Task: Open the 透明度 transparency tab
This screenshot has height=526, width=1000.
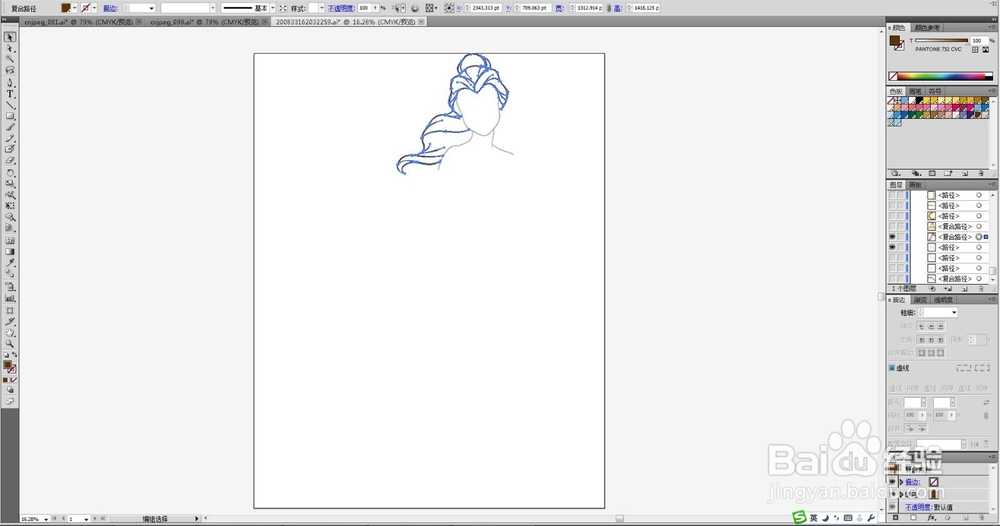Action: [943, 300]
